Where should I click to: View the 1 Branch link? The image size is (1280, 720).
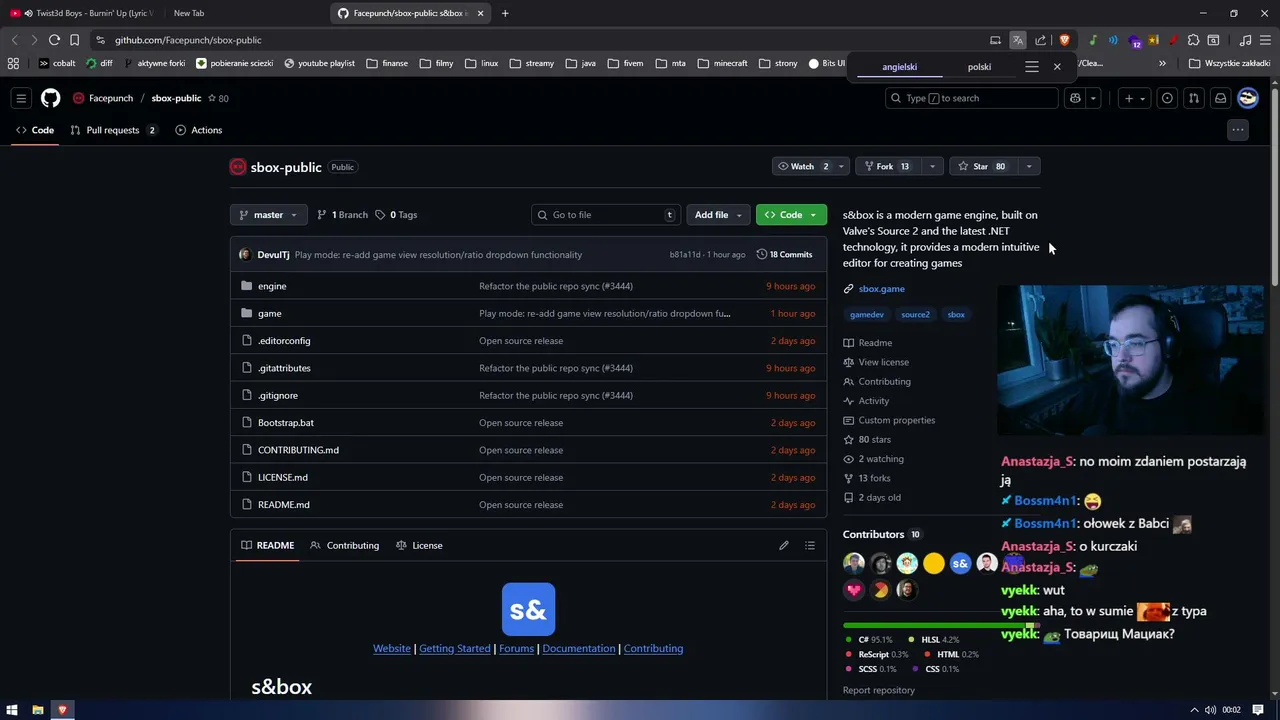click(x=342, y=215)
